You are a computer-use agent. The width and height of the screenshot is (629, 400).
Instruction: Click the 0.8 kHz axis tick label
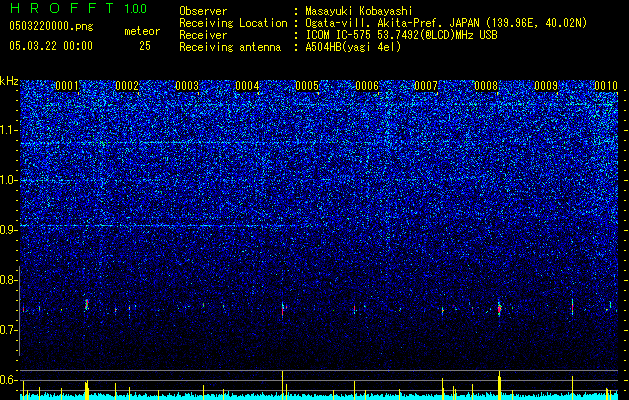[8, 280]
